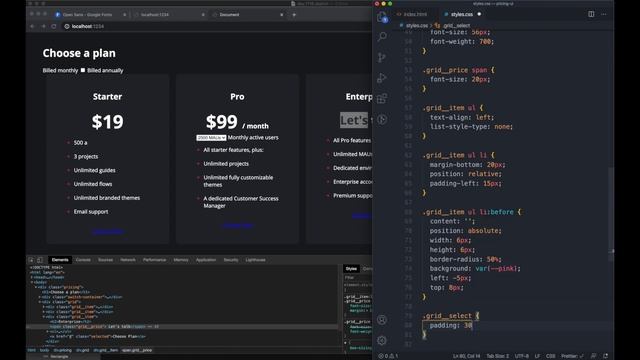Screen dimensions: 640x360
Task: Open the editor More Actions ellipsis
Action: point(604,14)
